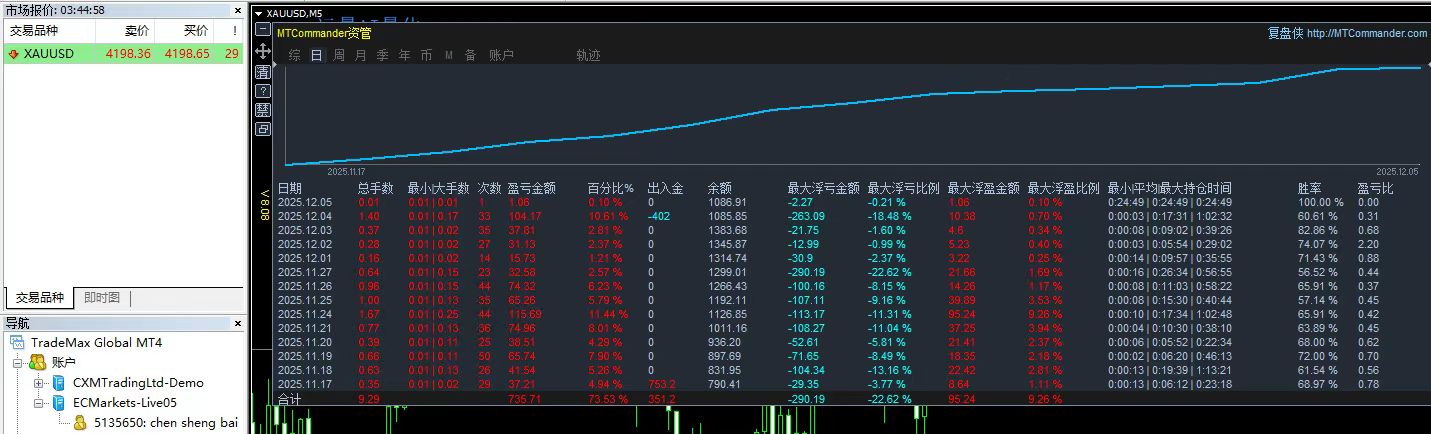This screenshot has height=434, width=1431.
Task: Collapse the 账户 tree node
Action: coord(18,362)
